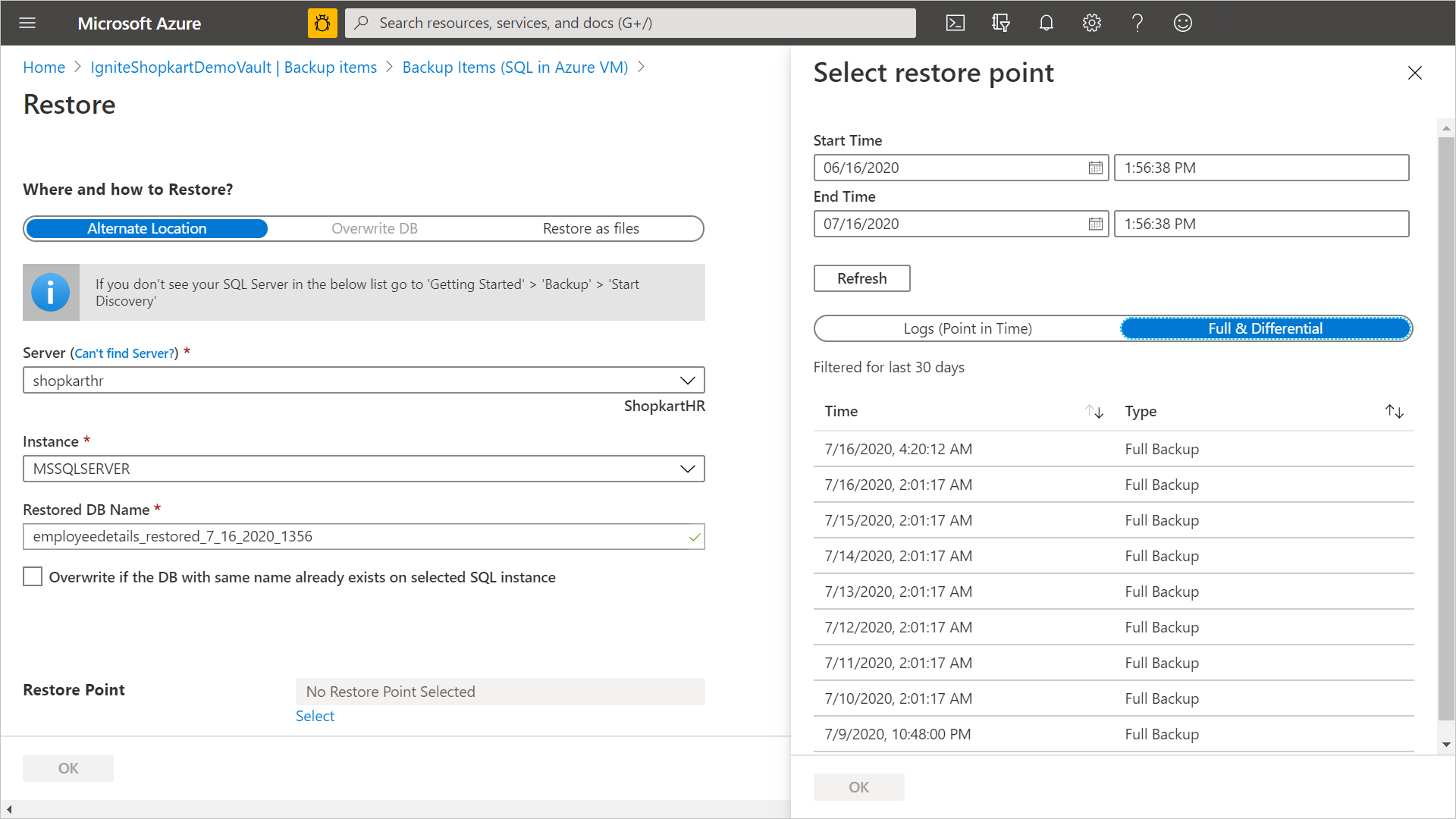This screenshot has width=1456, height=819.
Task: Click the settings gear icon
Action: coord(1092,22)
